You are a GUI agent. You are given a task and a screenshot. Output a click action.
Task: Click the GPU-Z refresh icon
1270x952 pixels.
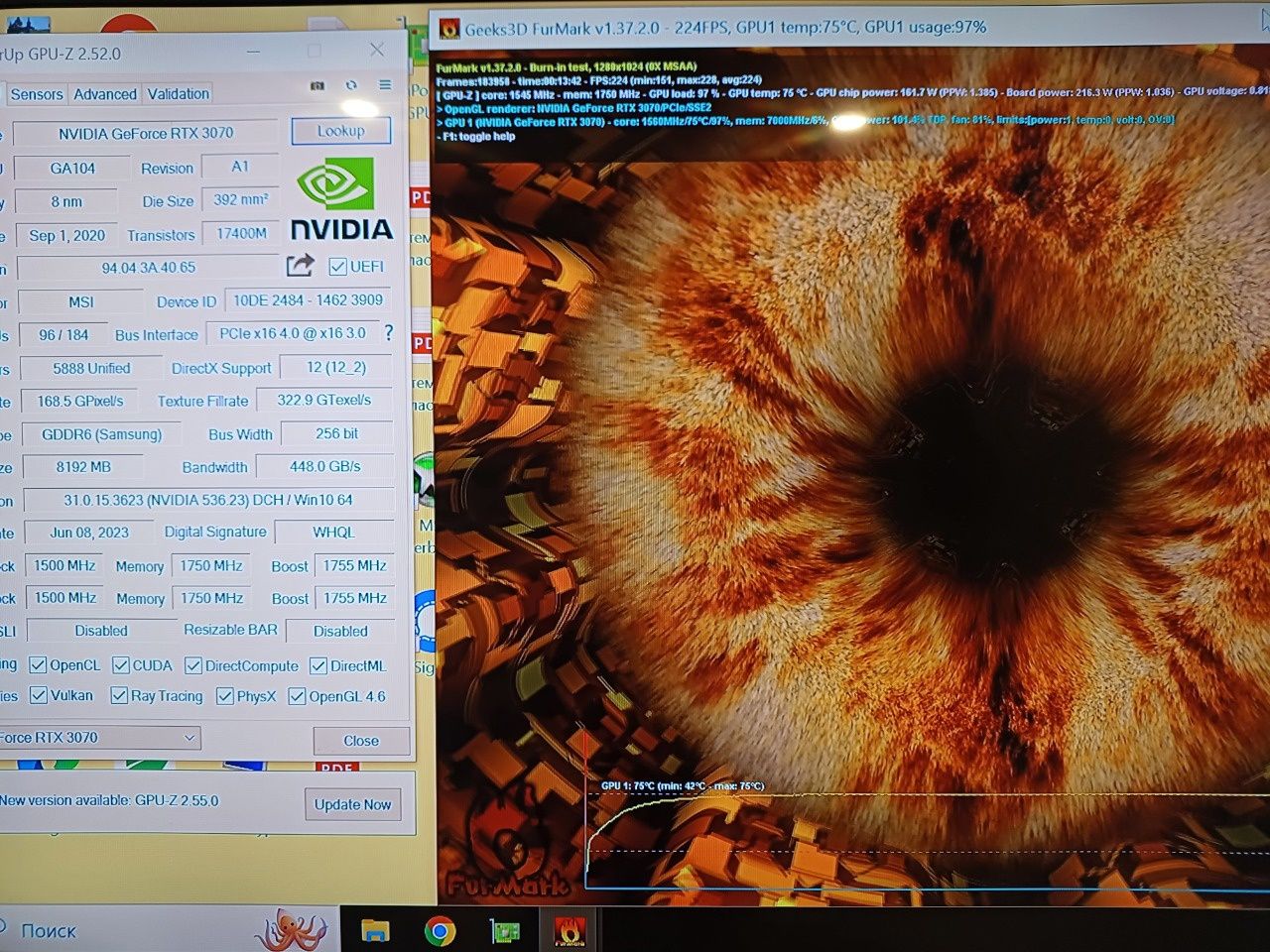(x=351, y=86)
